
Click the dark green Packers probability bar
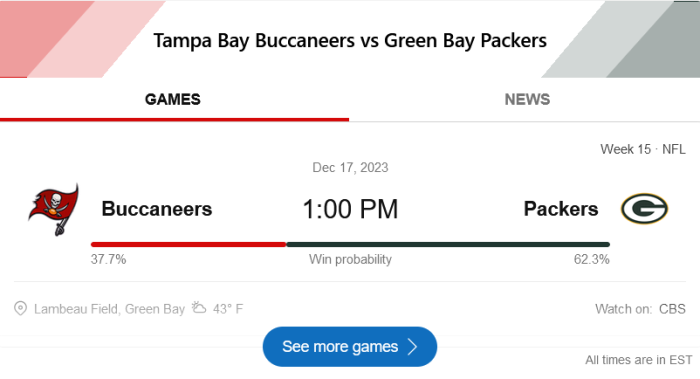click(448, 244)
